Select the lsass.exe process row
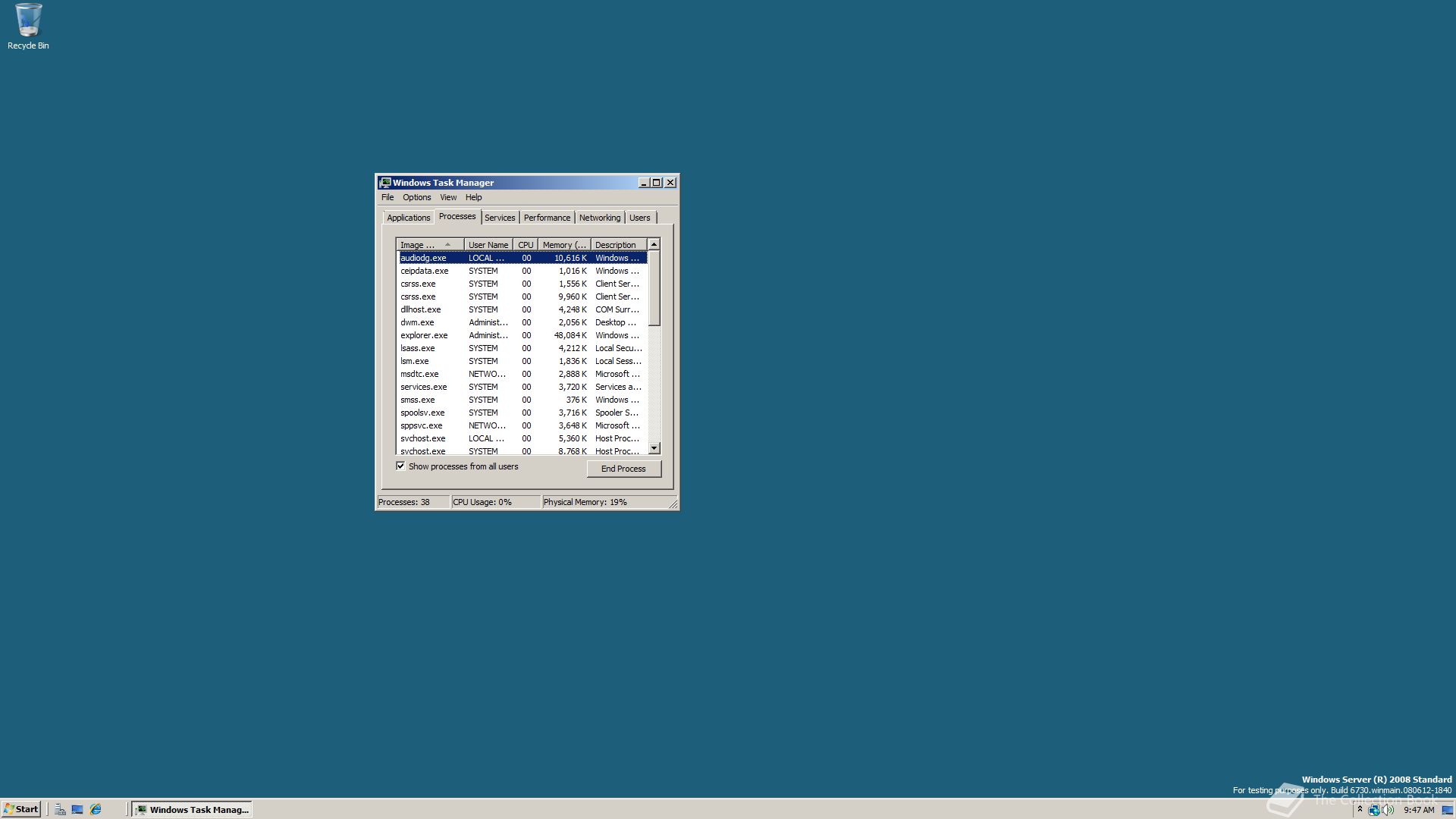Screen dimensions: 1456x819 point(522,348)
